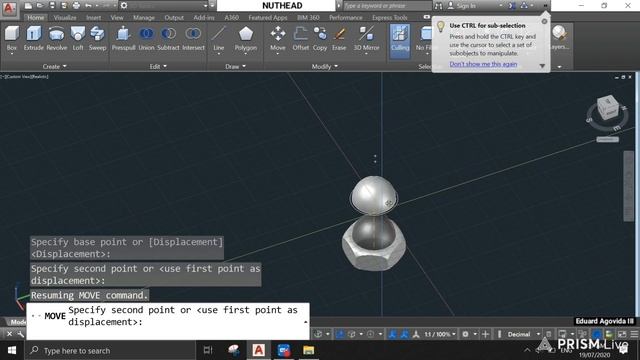Viewport: 640px width, 360px height.
Task: Click the MOVE command line input
Action: (168, 321)
